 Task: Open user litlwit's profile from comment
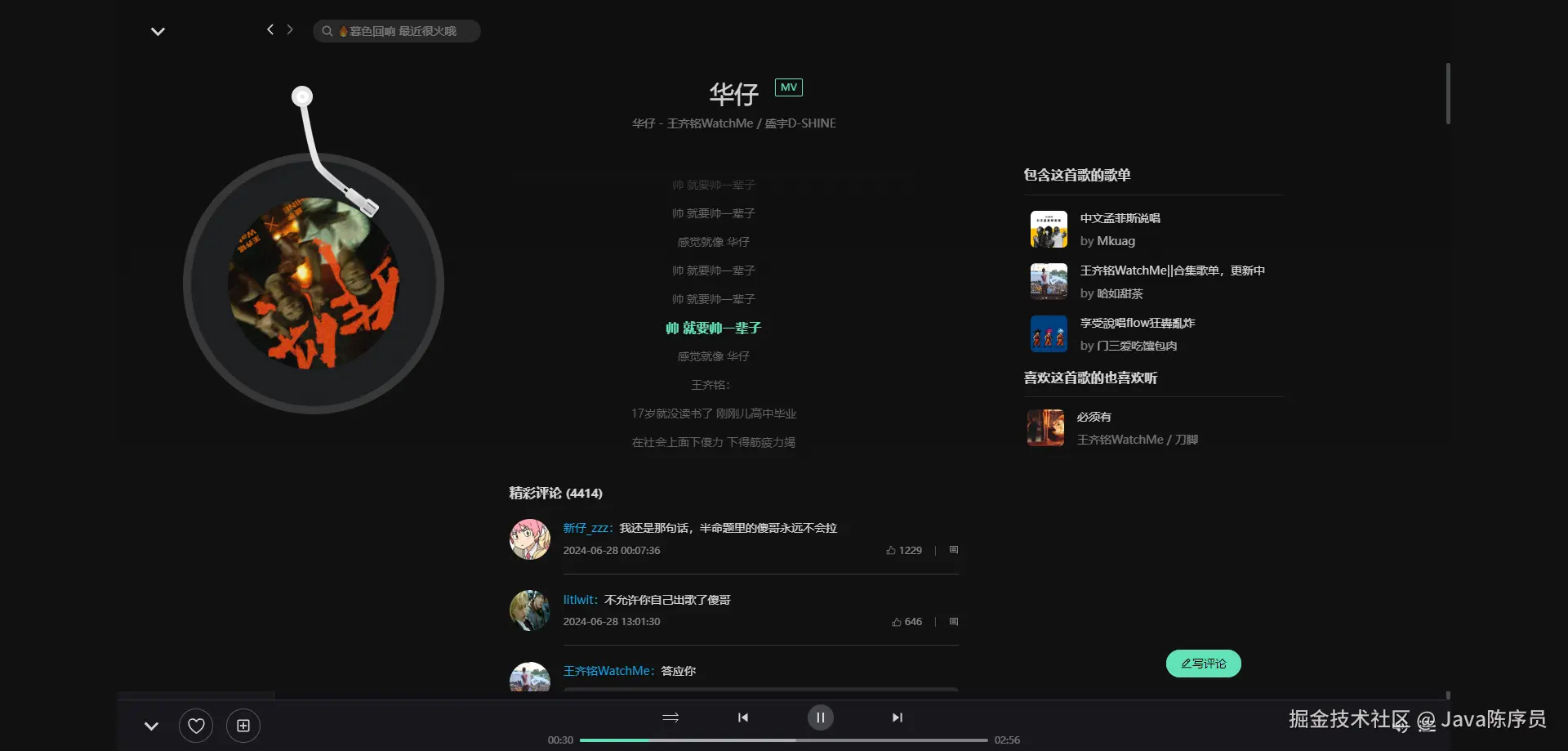click(579, 600)
